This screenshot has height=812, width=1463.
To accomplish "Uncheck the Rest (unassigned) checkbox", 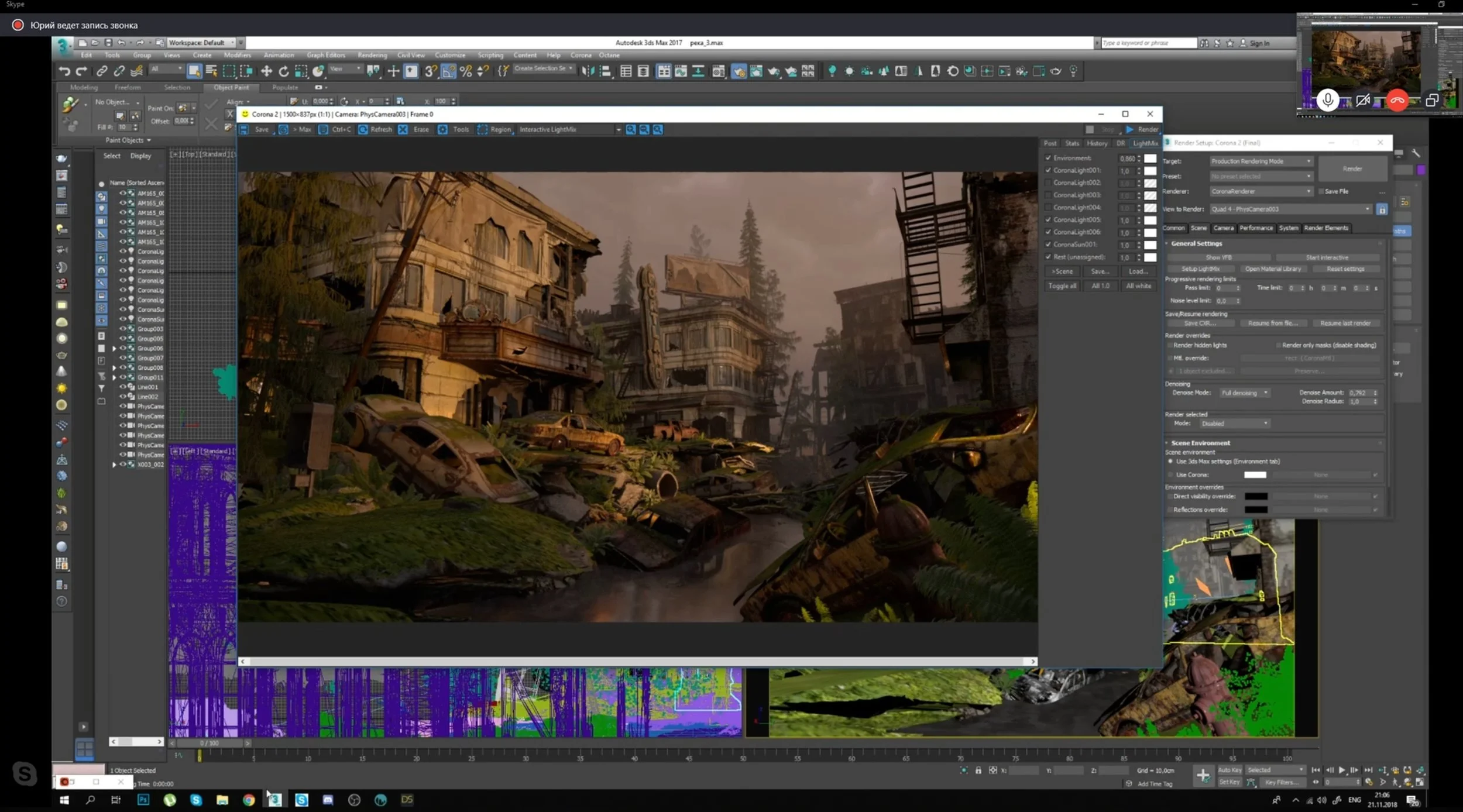I will [1048, 257].
